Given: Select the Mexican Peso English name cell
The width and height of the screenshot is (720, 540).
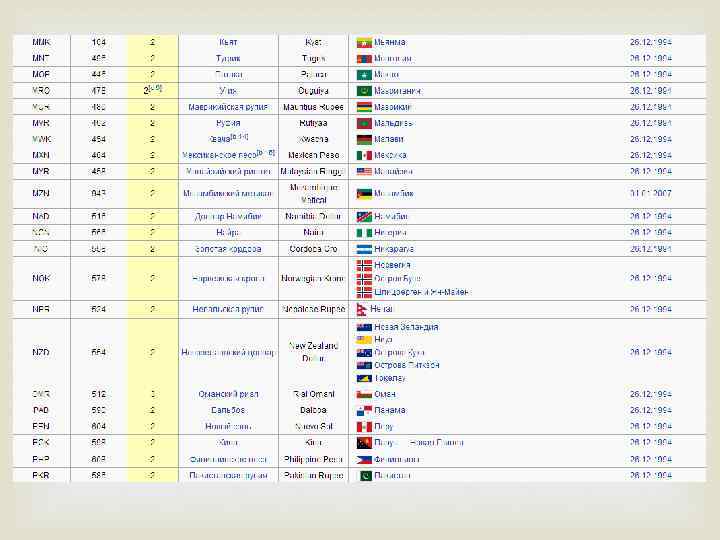Looking at the screenshot, I should coord(314,155).
